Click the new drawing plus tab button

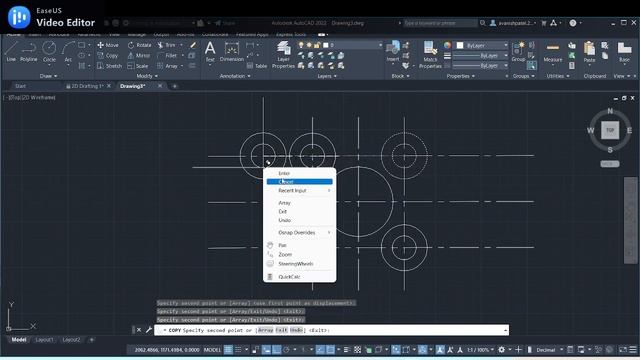(x=175, y=86)
